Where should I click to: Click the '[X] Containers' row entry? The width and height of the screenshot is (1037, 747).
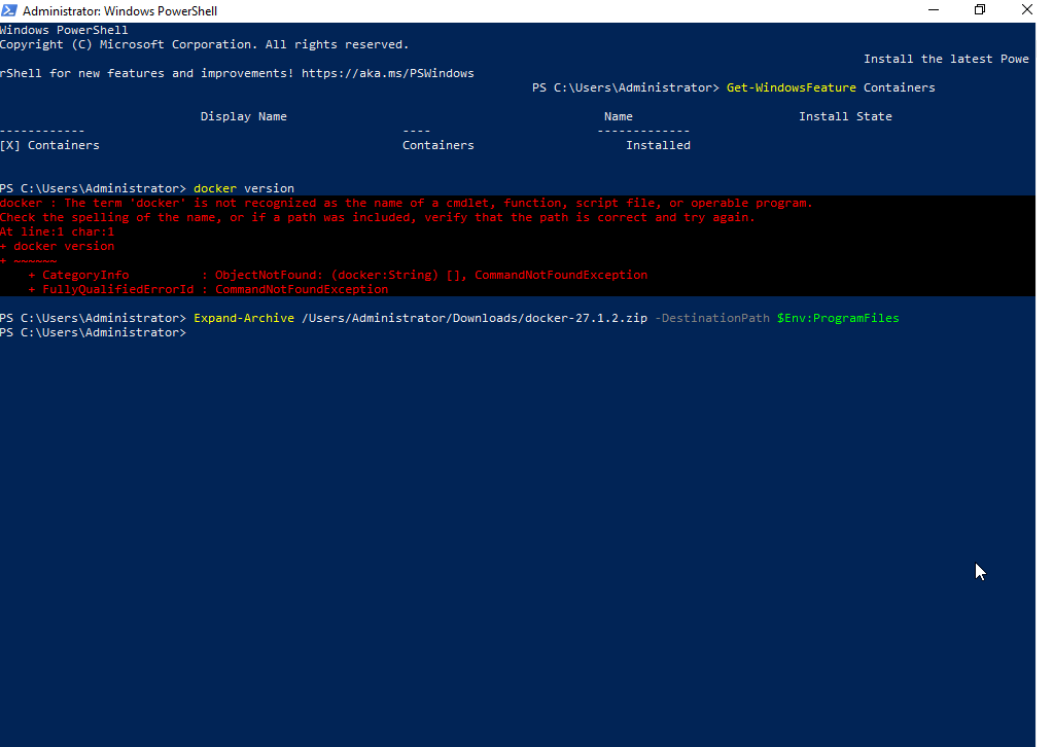click(x=50, y=145)
